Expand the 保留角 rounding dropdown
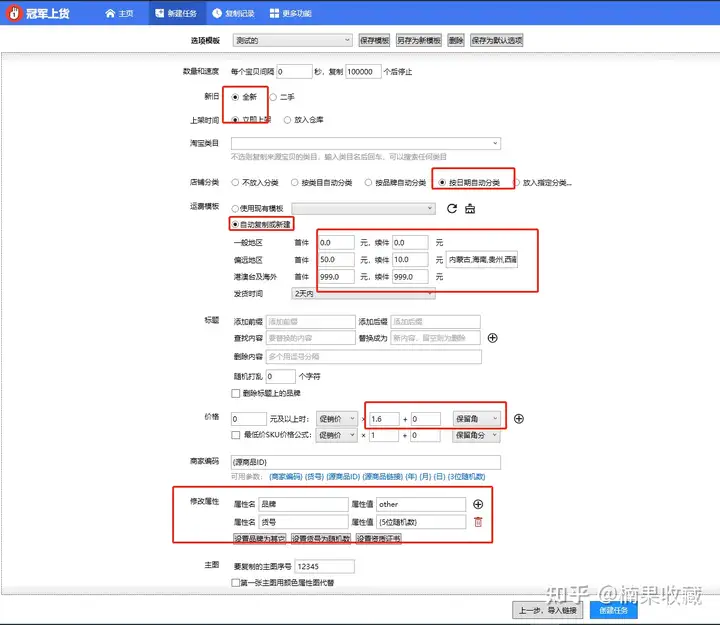The width and height of the screenshot is (720, 625). pyautogui.click(x=476, y=419)
